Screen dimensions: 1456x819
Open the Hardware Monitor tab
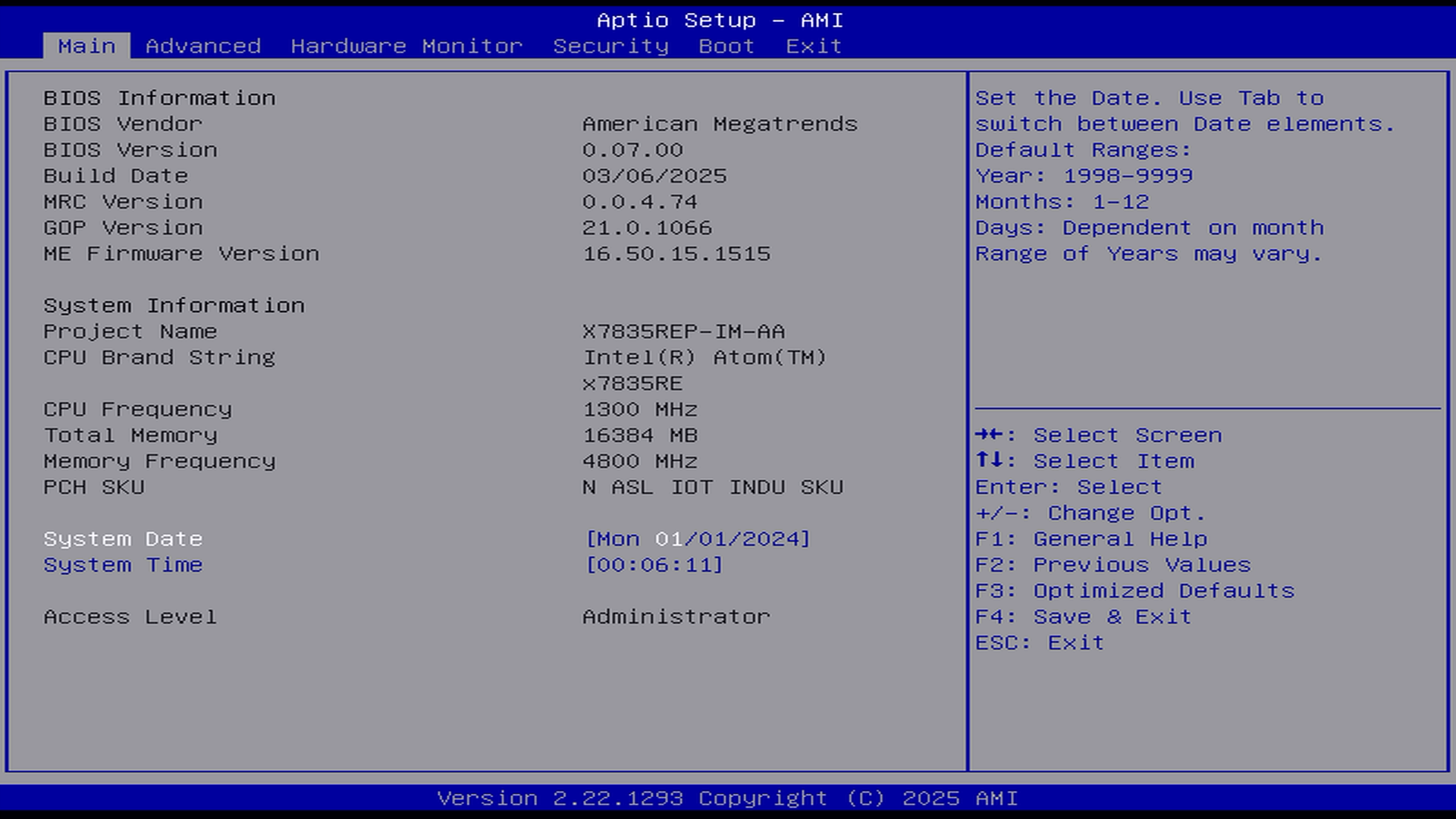[x=406, y=46]
